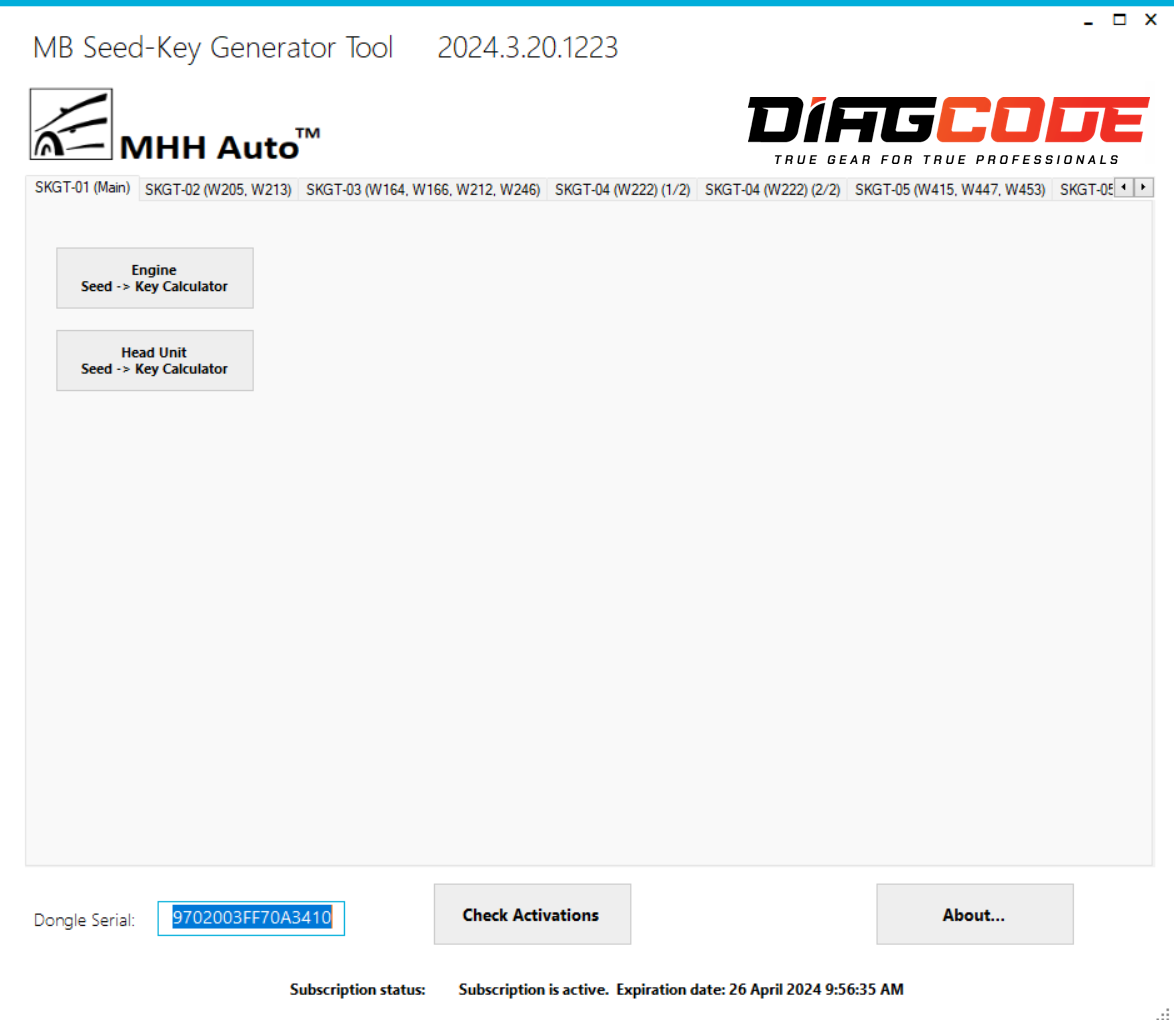Click the Dongle Serial input field
1174x1020 pixels.
251,917
